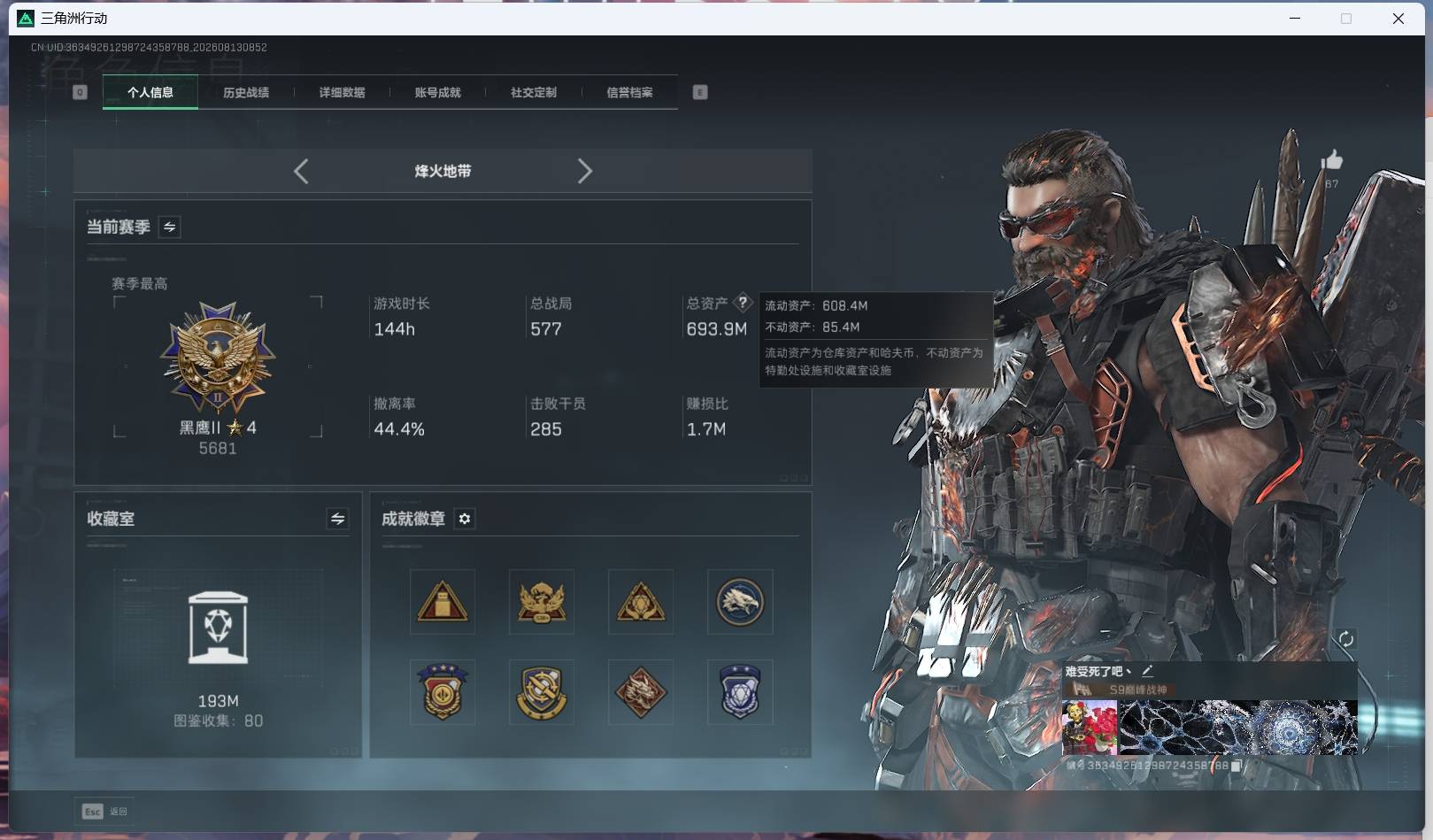Viewport: 1433px width, 840px height.
Task: Click the 黑鹰II season rank emblem
Action: click(x=218, y=358)
